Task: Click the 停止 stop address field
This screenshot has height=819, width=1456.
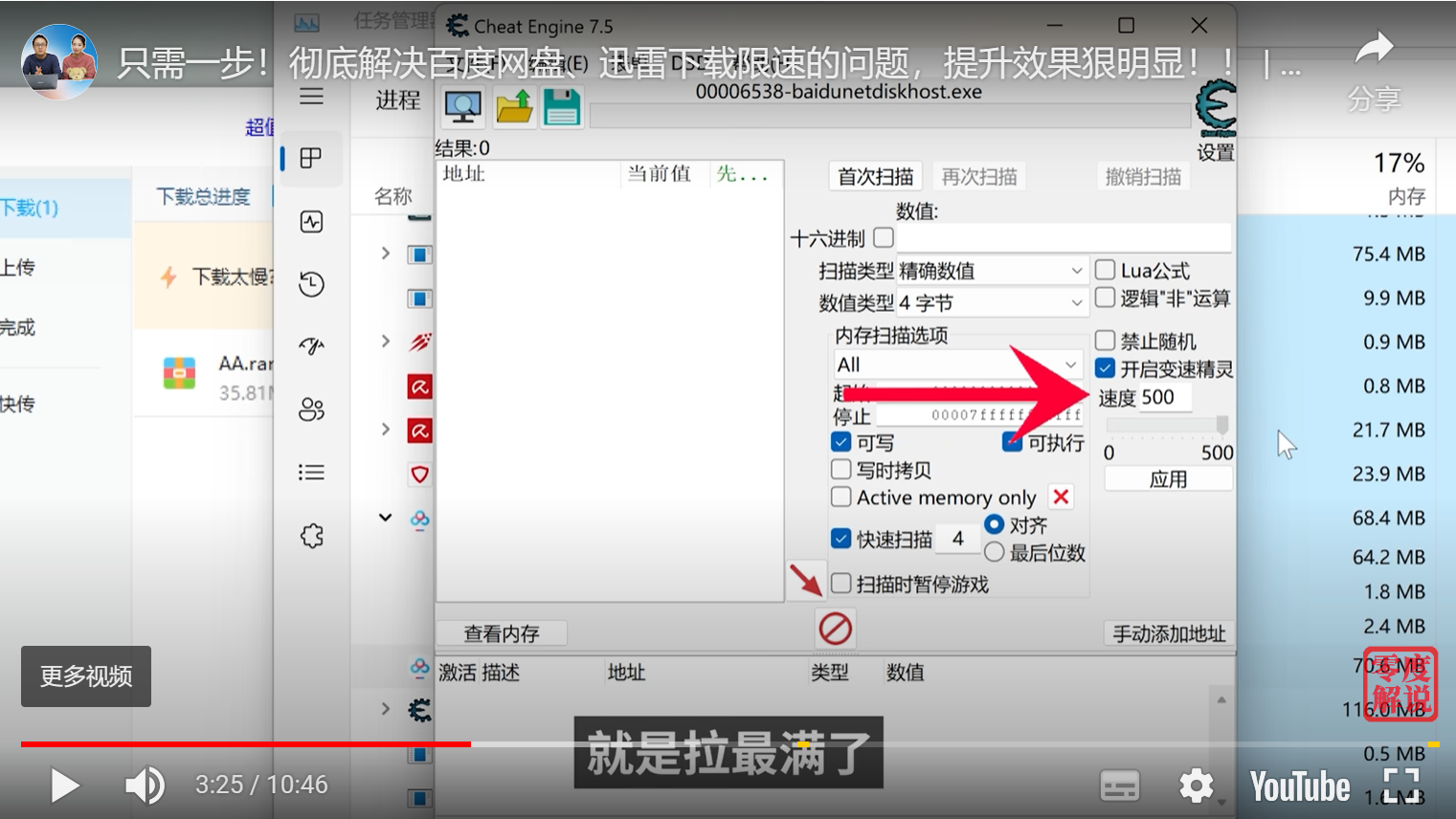Action: coord(980,415)
